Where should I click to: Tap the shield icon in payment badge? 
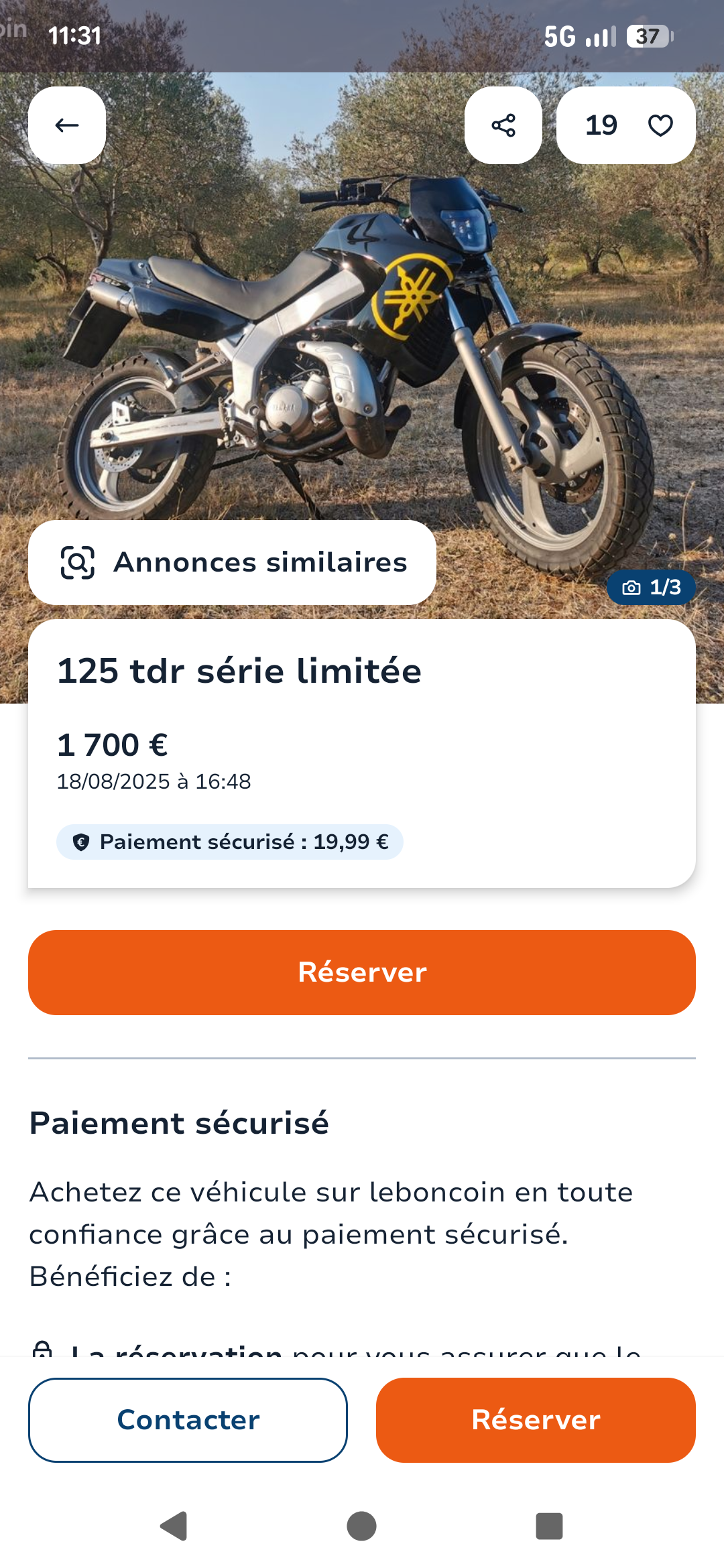click(81, 842)
